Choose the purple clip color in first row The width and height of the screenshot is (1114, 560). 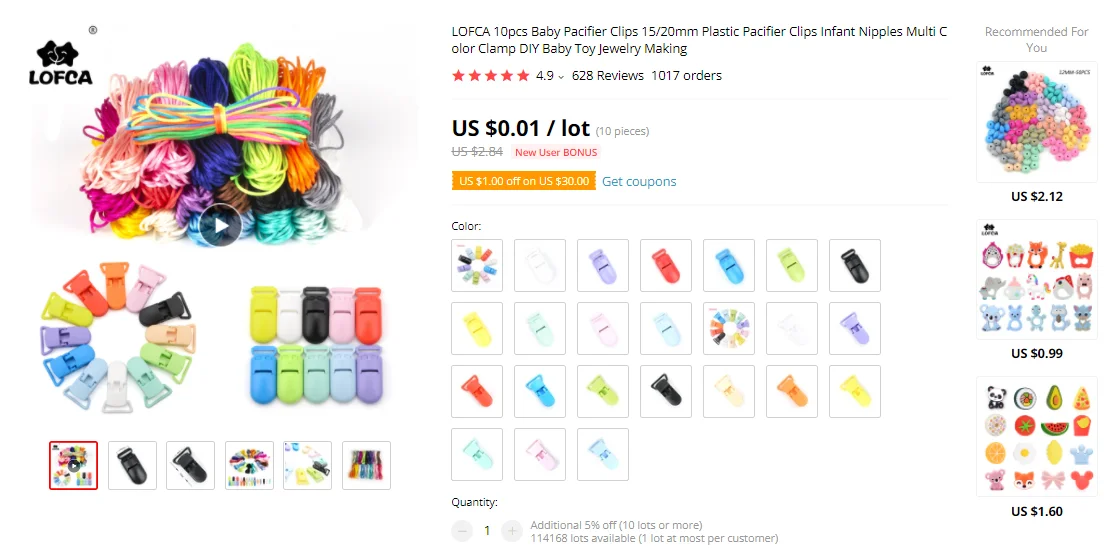[602, 265]
